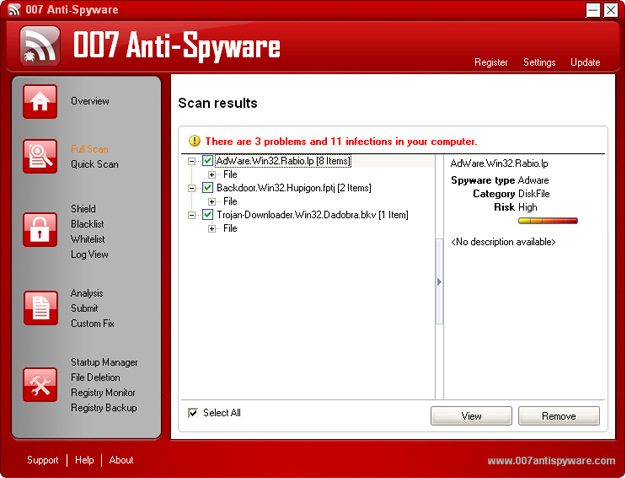Click the '3 problems and 11 infections' message
This screenshot has width=625, height=478.
(341, 142)
